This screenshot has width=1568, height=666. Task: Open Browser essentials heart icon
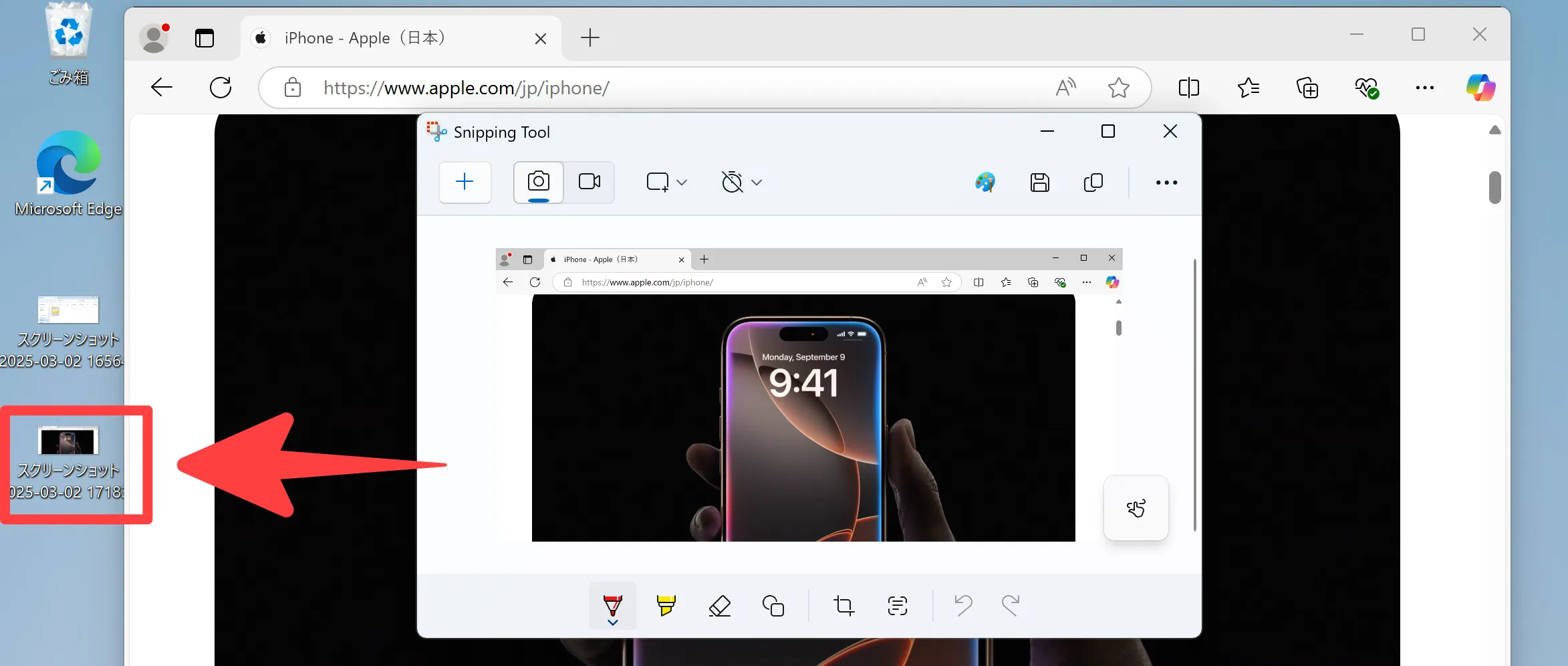(1366, 88)
